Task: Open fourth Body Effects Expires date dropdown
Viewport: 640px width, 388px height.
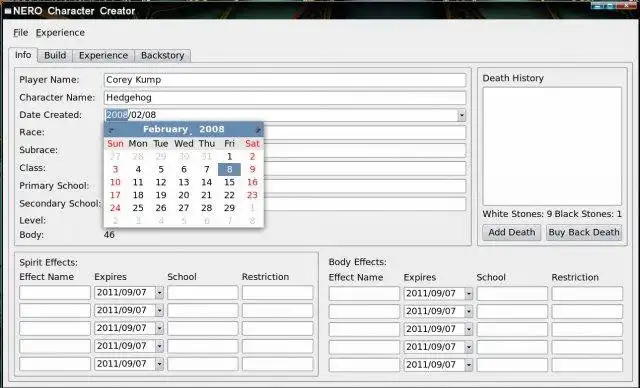Action: tap(469, 347)
